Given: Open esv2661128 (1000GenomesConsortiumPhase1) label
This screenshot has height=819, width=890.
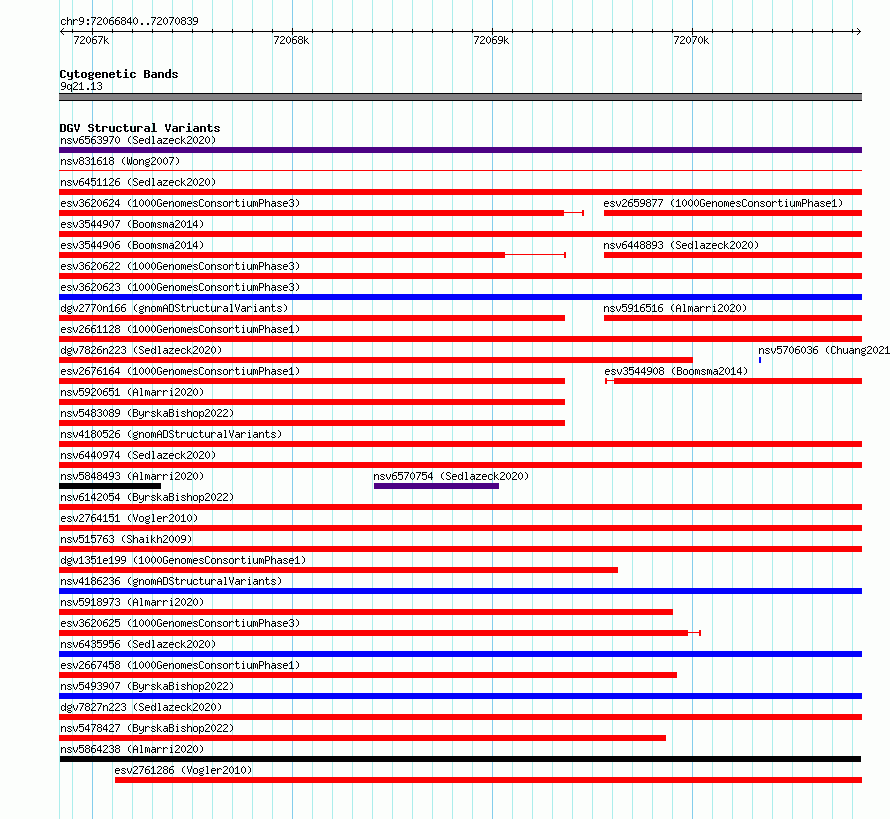Looking at the screenshot, I should tap(180, 329).
